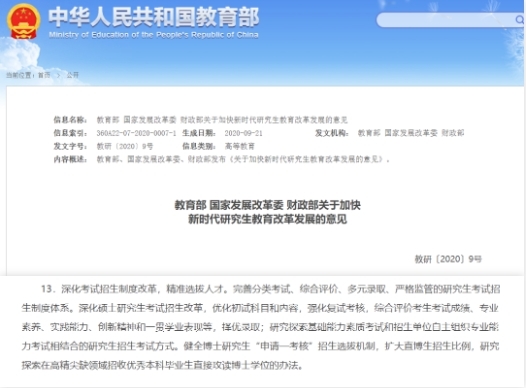
Task: Click the 信息类别 label
Action: pyautogui.click(x=199, y=146)
